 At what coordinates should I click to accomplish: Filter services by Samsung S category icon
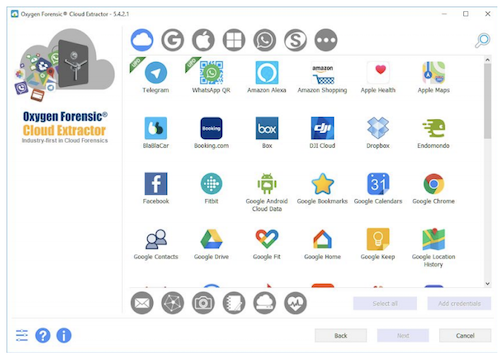tap(295, 40)
